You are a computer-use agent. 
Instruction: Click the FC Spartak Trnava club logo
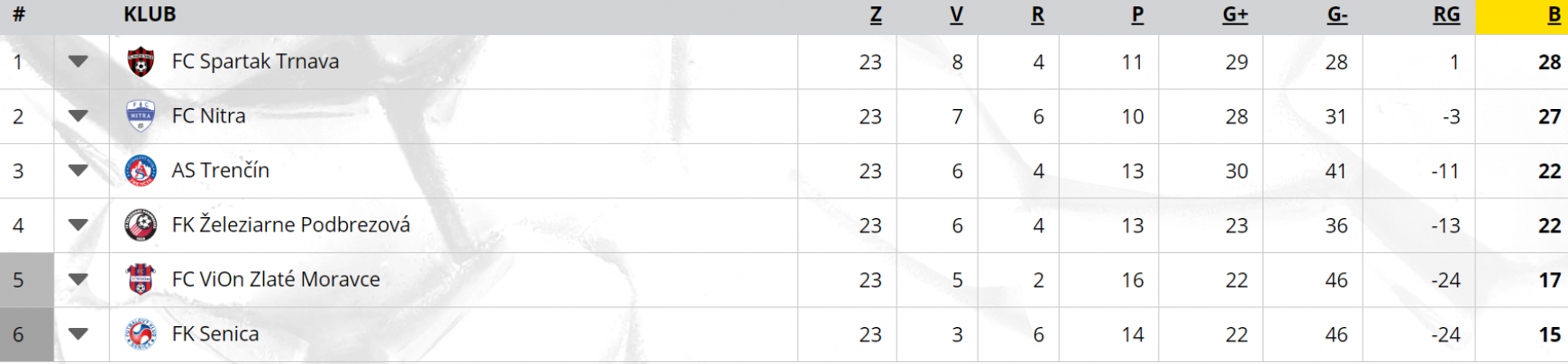[141, 62]
